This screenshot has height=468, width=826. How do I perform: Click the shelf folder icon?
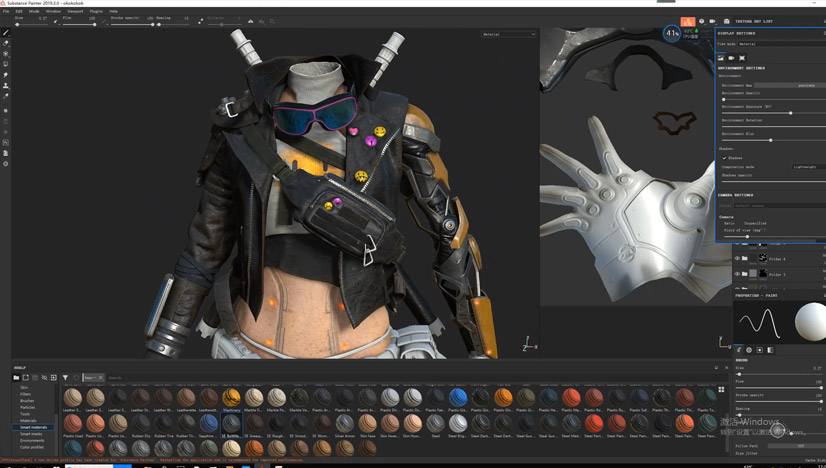16,377
